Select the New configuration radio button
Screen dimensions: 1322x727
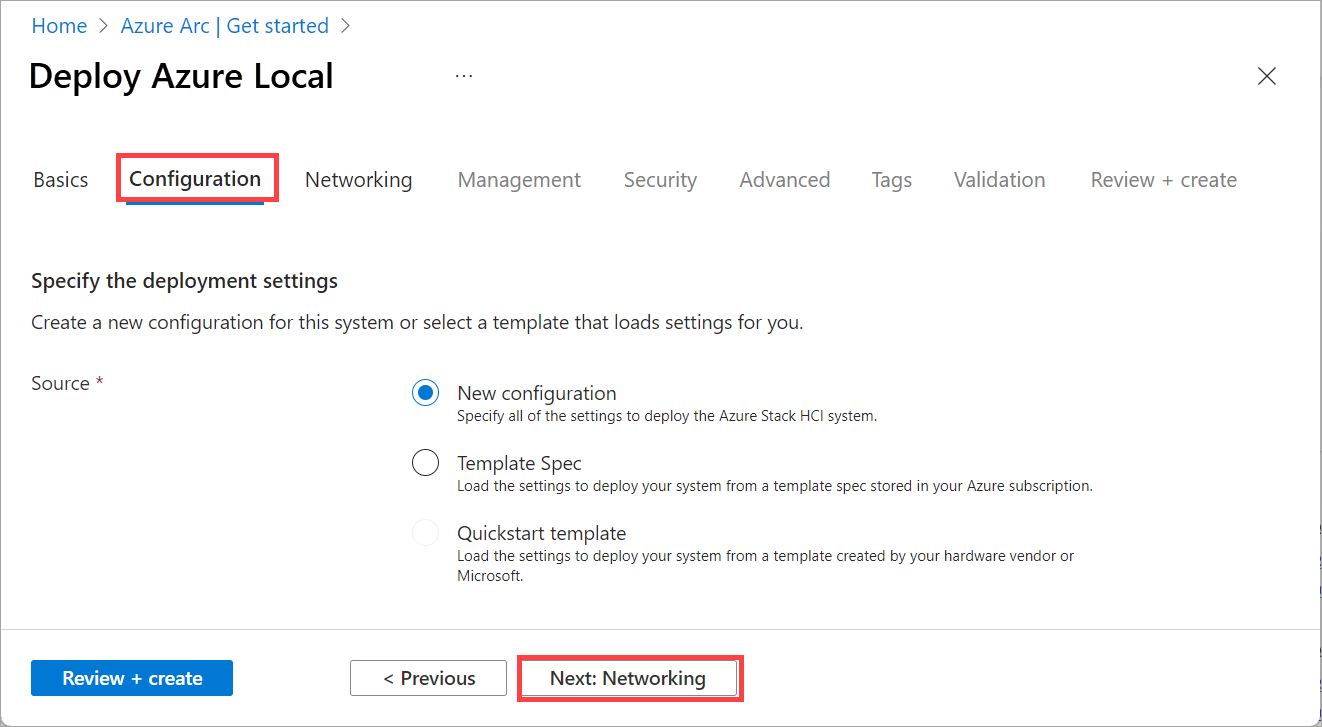(426, 393)
